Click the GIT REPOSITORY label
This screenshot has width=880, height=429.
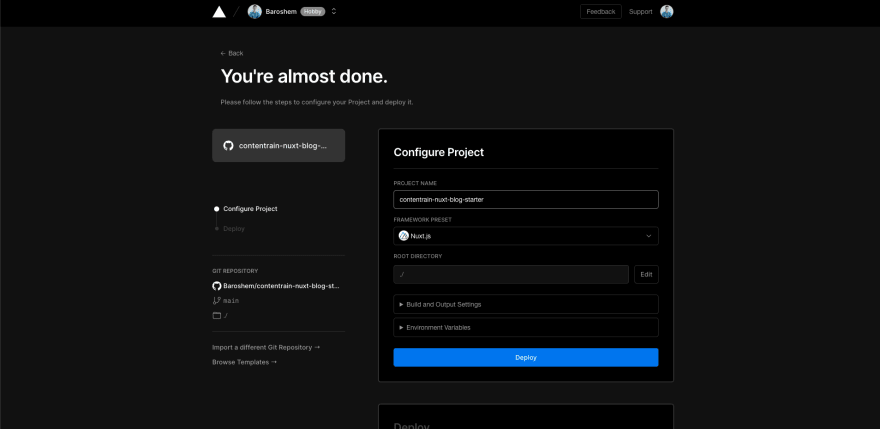tap(235, 271)
